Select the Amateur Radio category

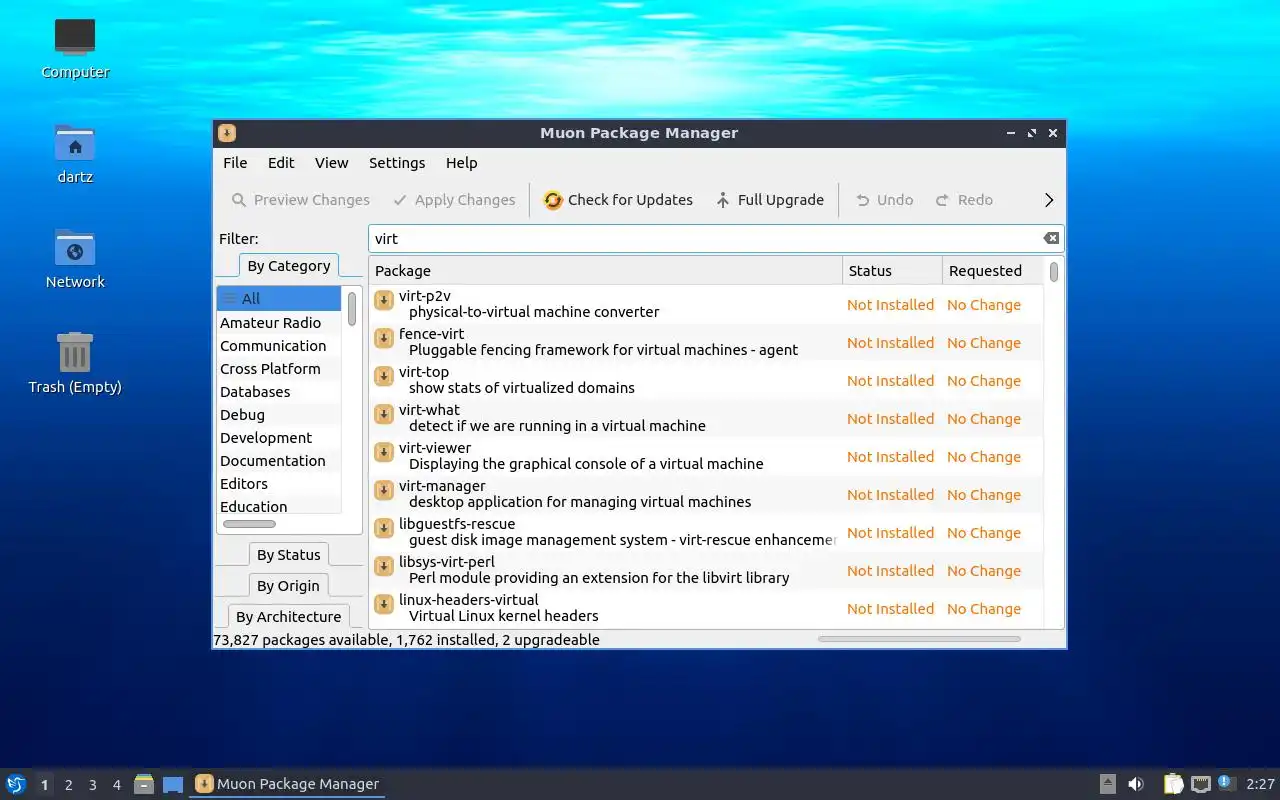(x=279, y=323)
